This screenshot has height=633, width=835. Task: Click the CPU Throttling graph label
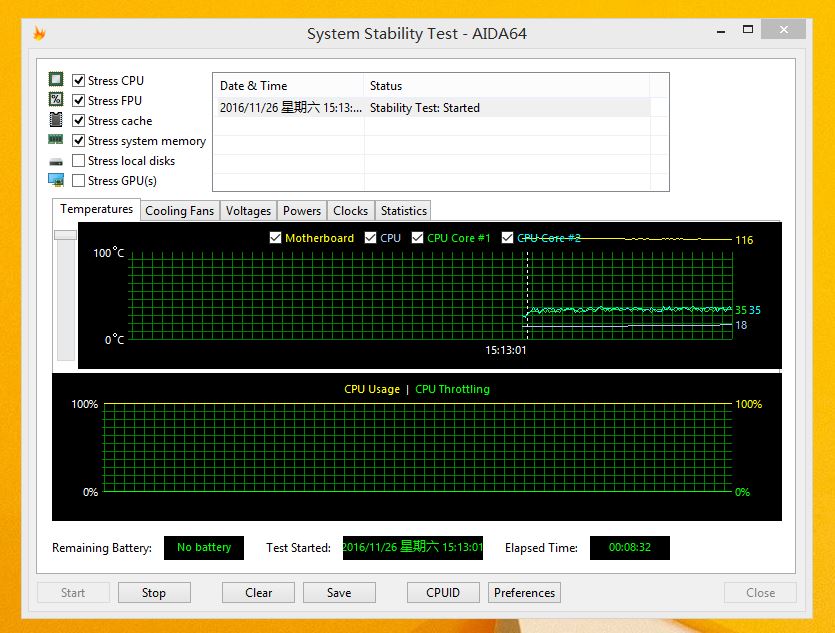tap(452, 389)
